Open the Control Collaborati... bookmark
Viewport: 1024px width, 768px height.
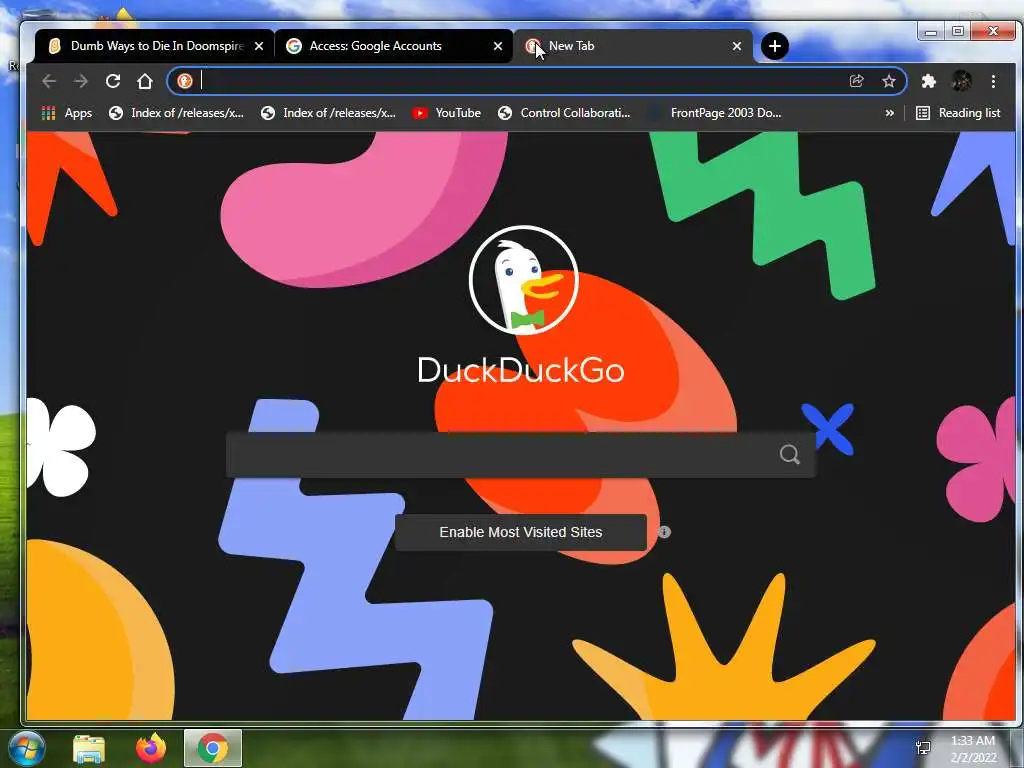[564, 113]
